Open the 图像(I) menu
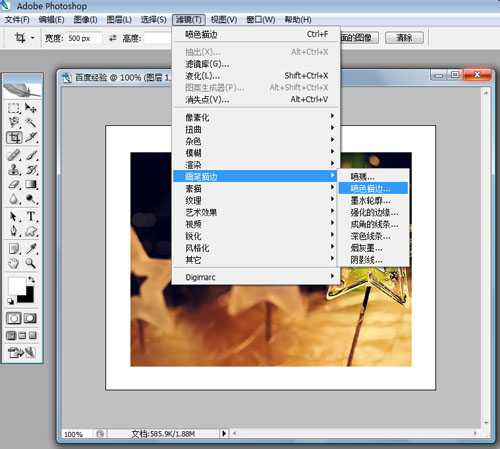500x449 pixels. 85,20
